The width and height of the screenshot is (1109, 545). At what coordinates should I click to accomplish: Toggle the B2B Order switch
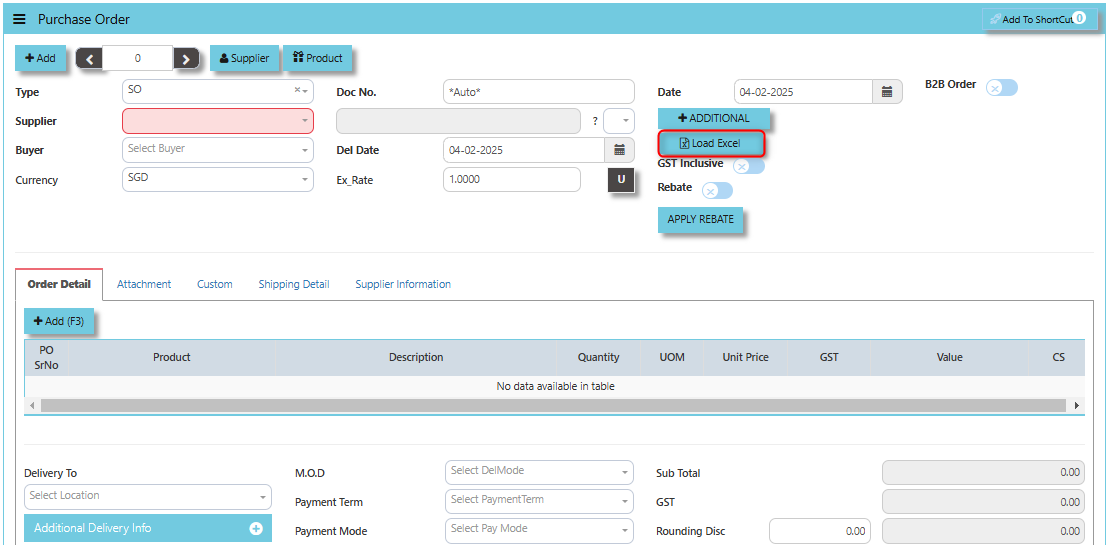tap(1001, 88)
